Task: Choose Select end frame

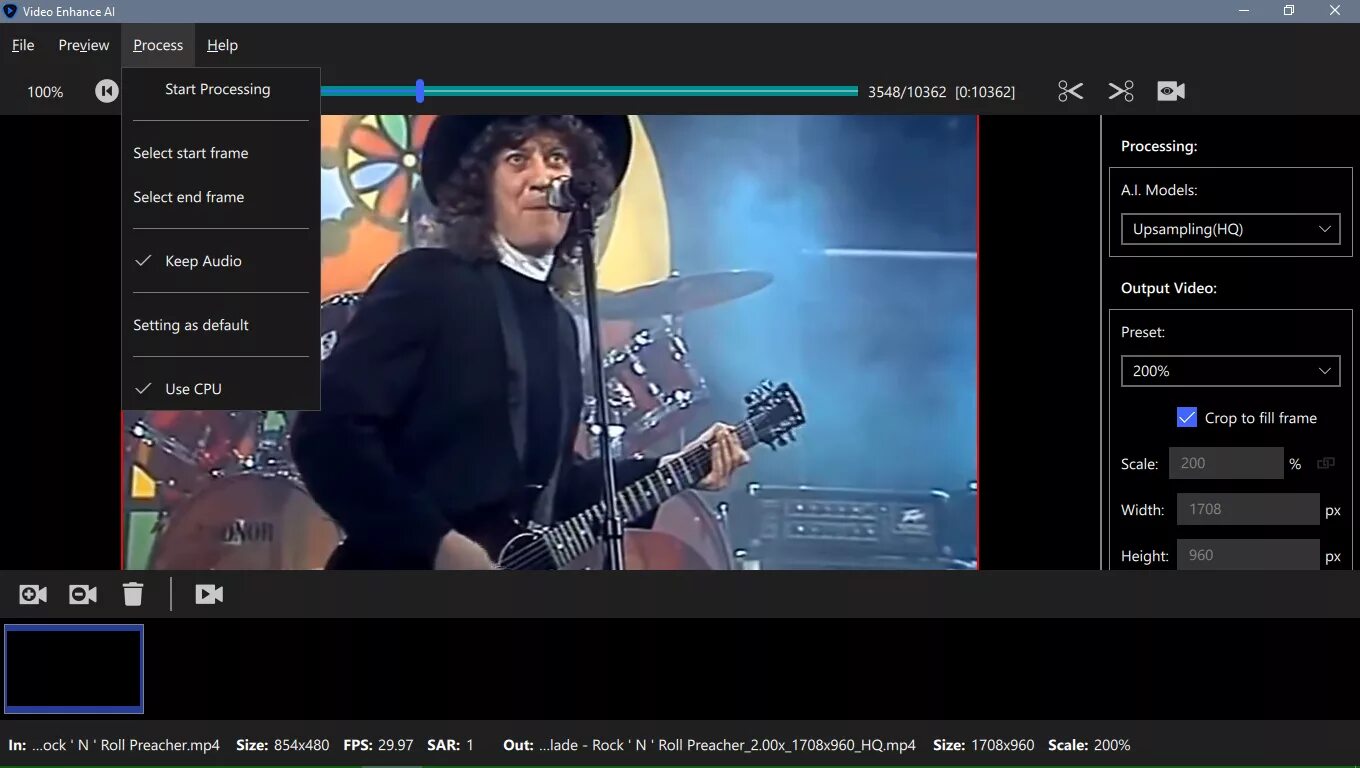Action: [221, 197]
